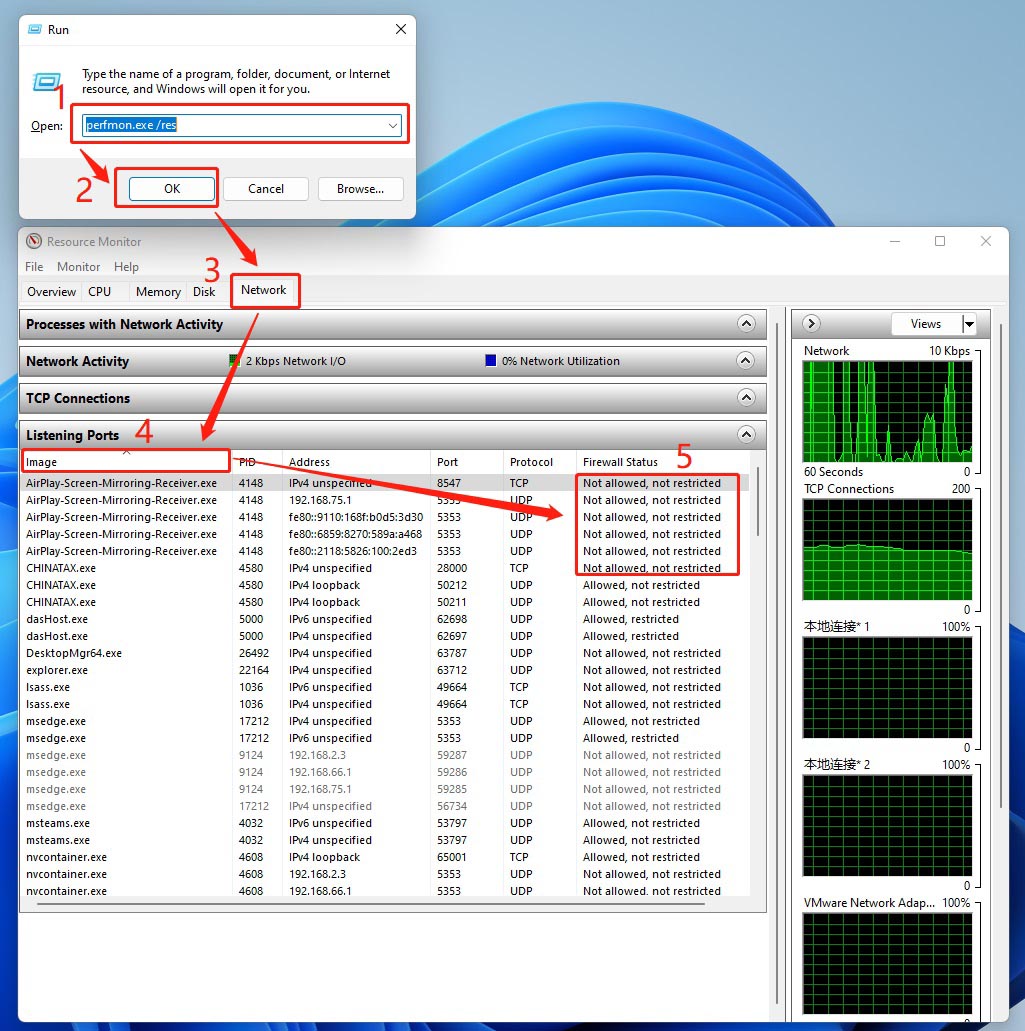1025x1031 pixels.
Task: Collapse the Network Activity section
Action: (748, 361)
